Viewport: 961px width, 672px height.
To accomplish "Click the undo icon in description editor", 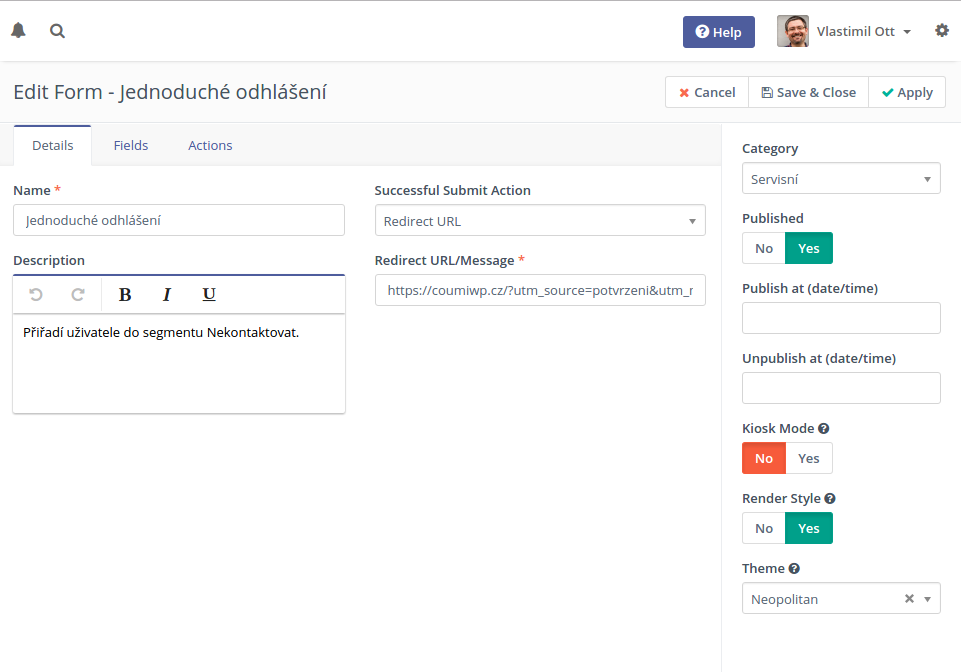I will click(x=36, y=294).
